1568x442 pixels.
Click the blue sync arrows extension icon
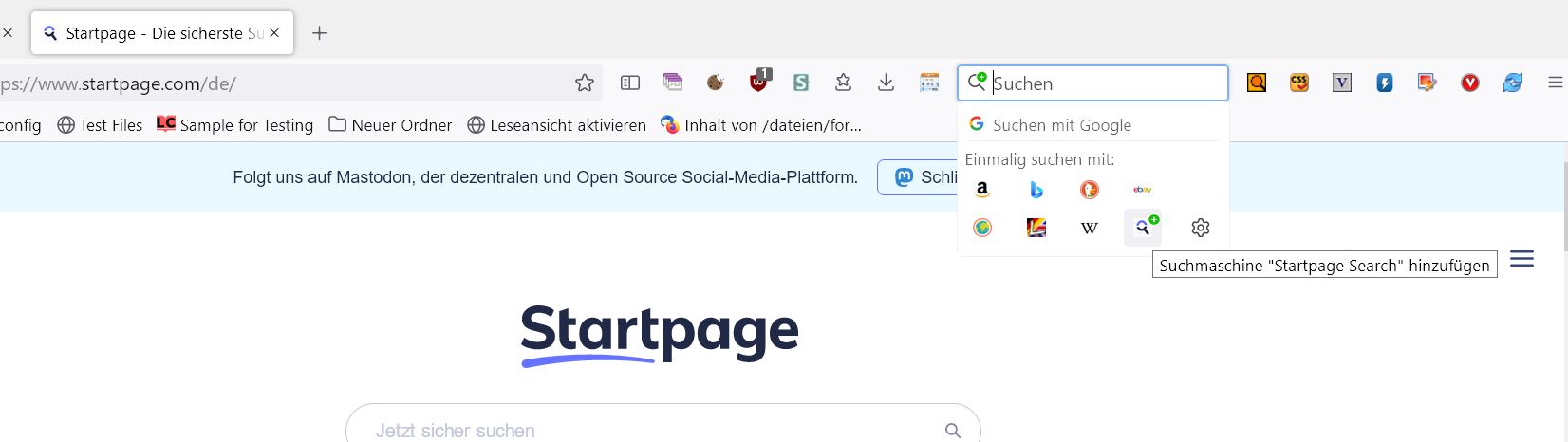(1513, 83)
